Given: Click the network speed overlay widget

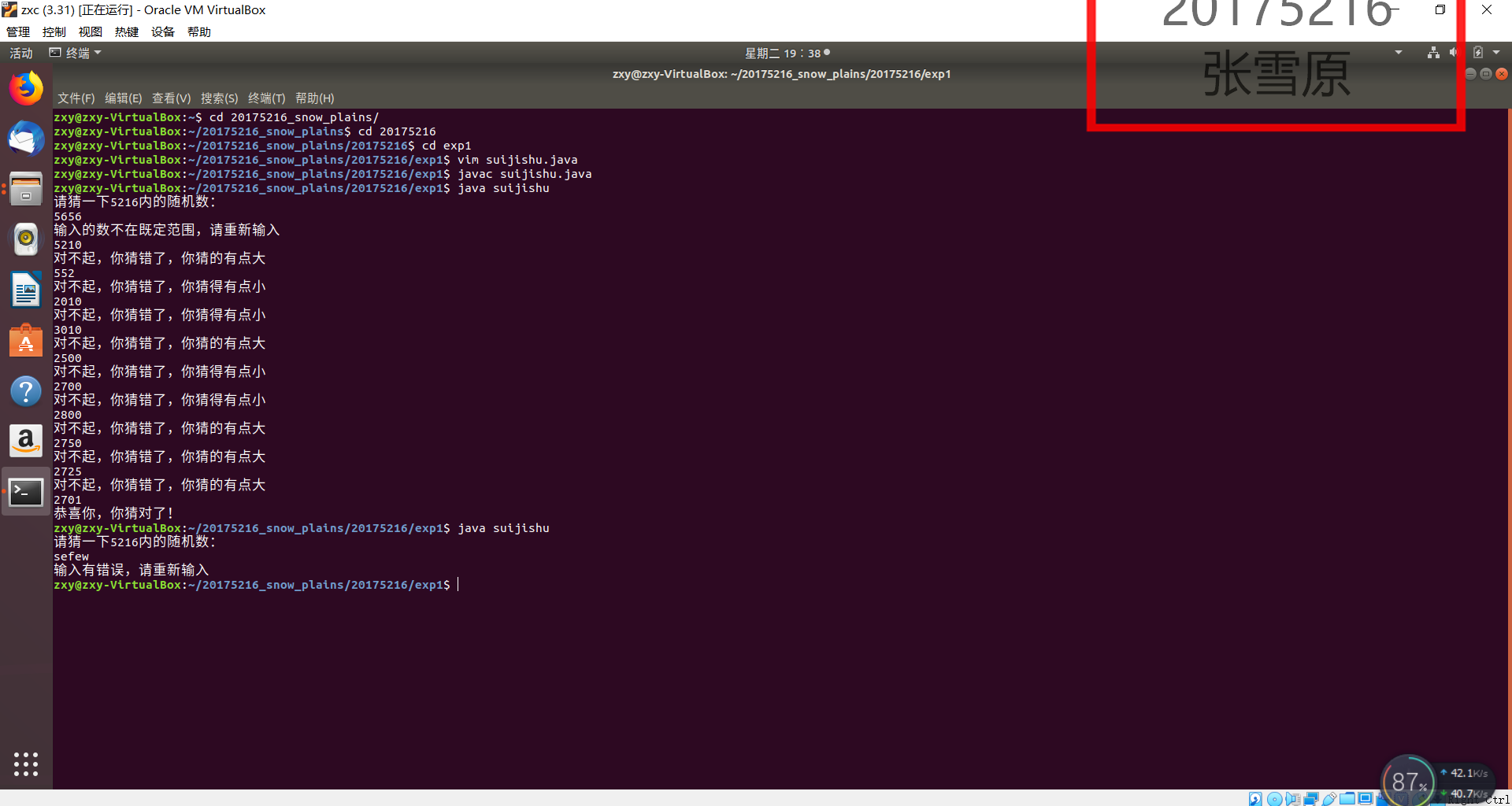Looking at the screenshot, I should point(1466,783).
